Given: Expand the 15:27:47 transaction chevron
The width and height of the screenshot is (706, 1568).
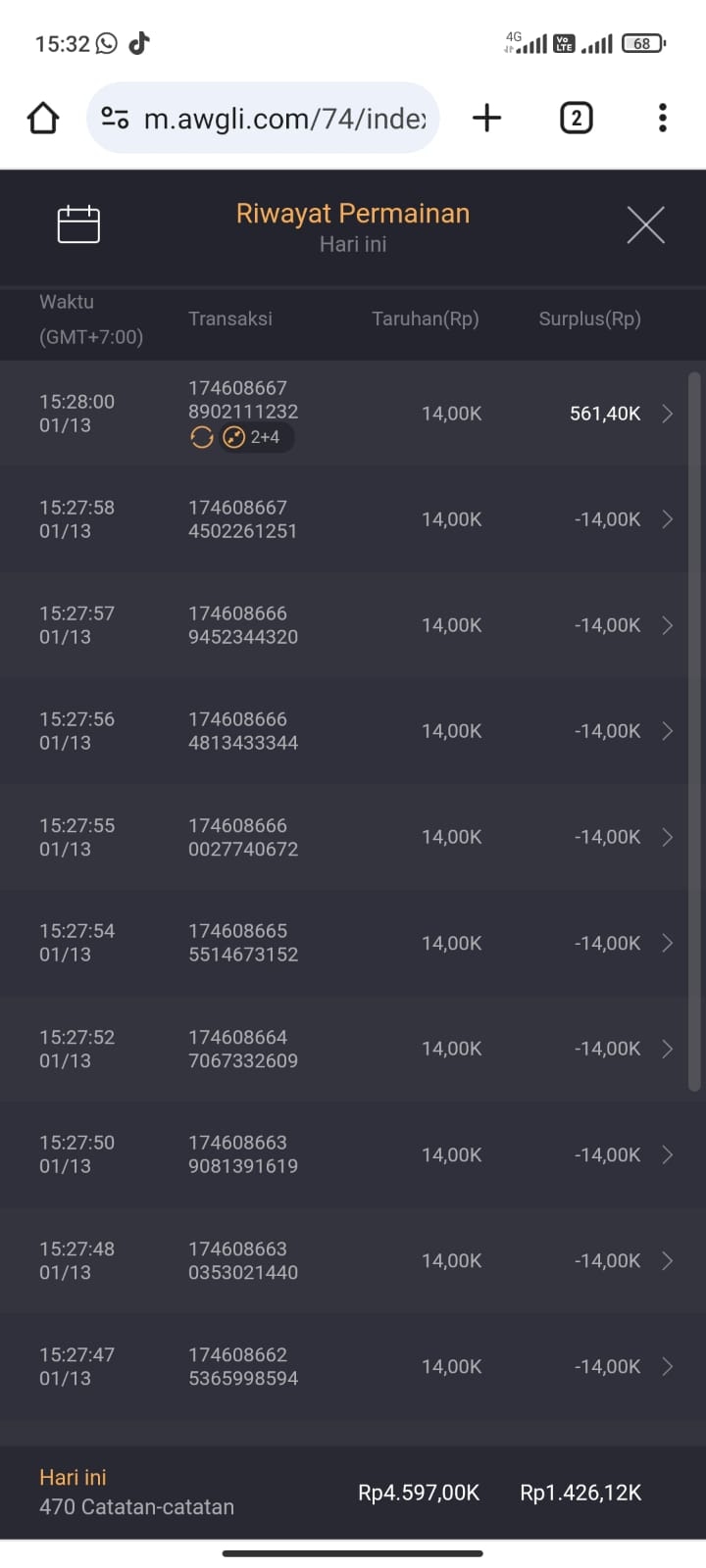Looking at the screenshot, I should click(x=667, y=1366).
